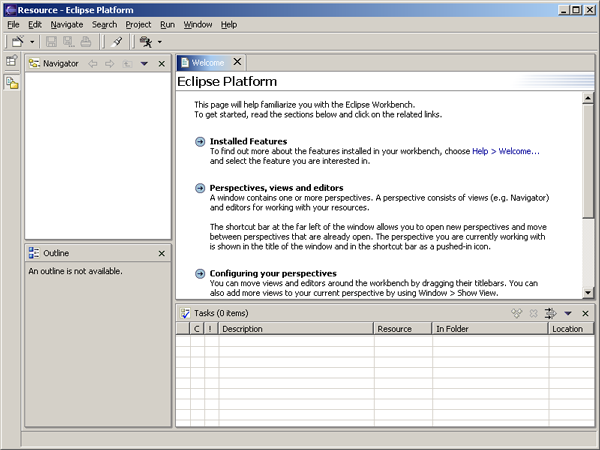The width and height of the screenshot is (600, 450).
Task: Open the Navigator view menu triangle
Action: coord(144,63)
